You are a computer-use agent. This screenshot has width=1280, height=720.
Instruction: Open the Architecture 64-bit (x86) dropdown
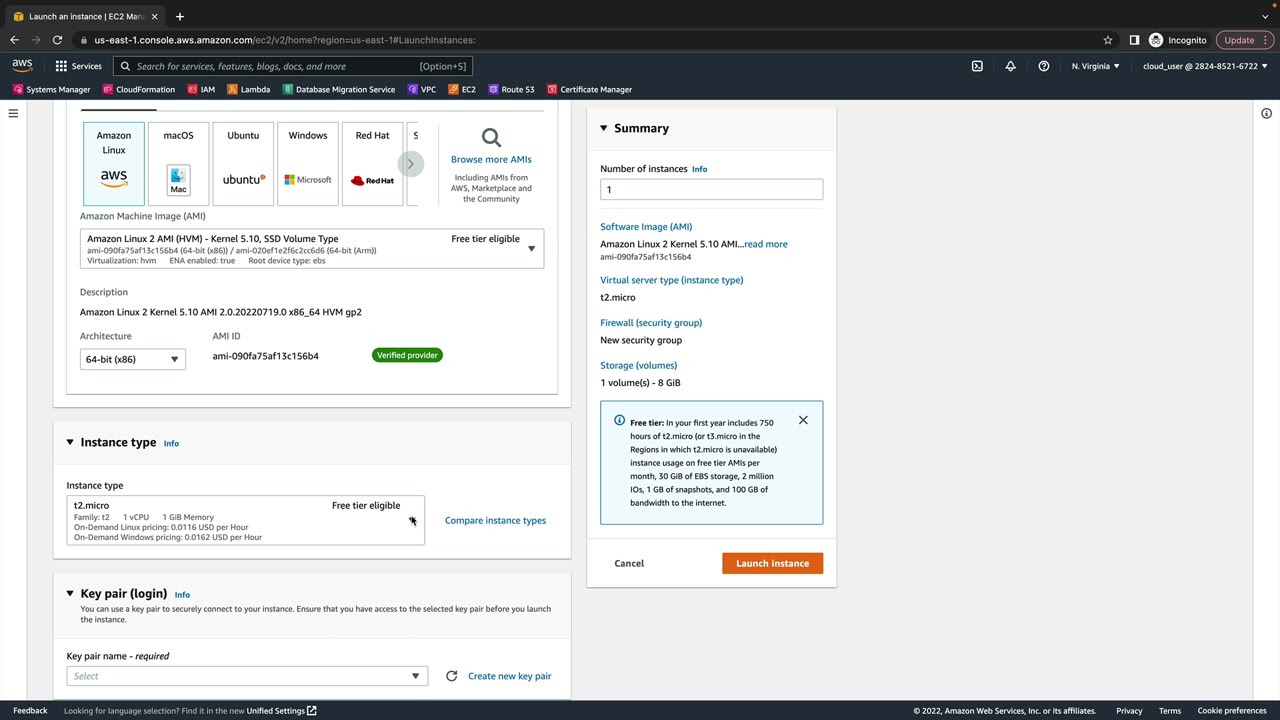coord(132,359)
